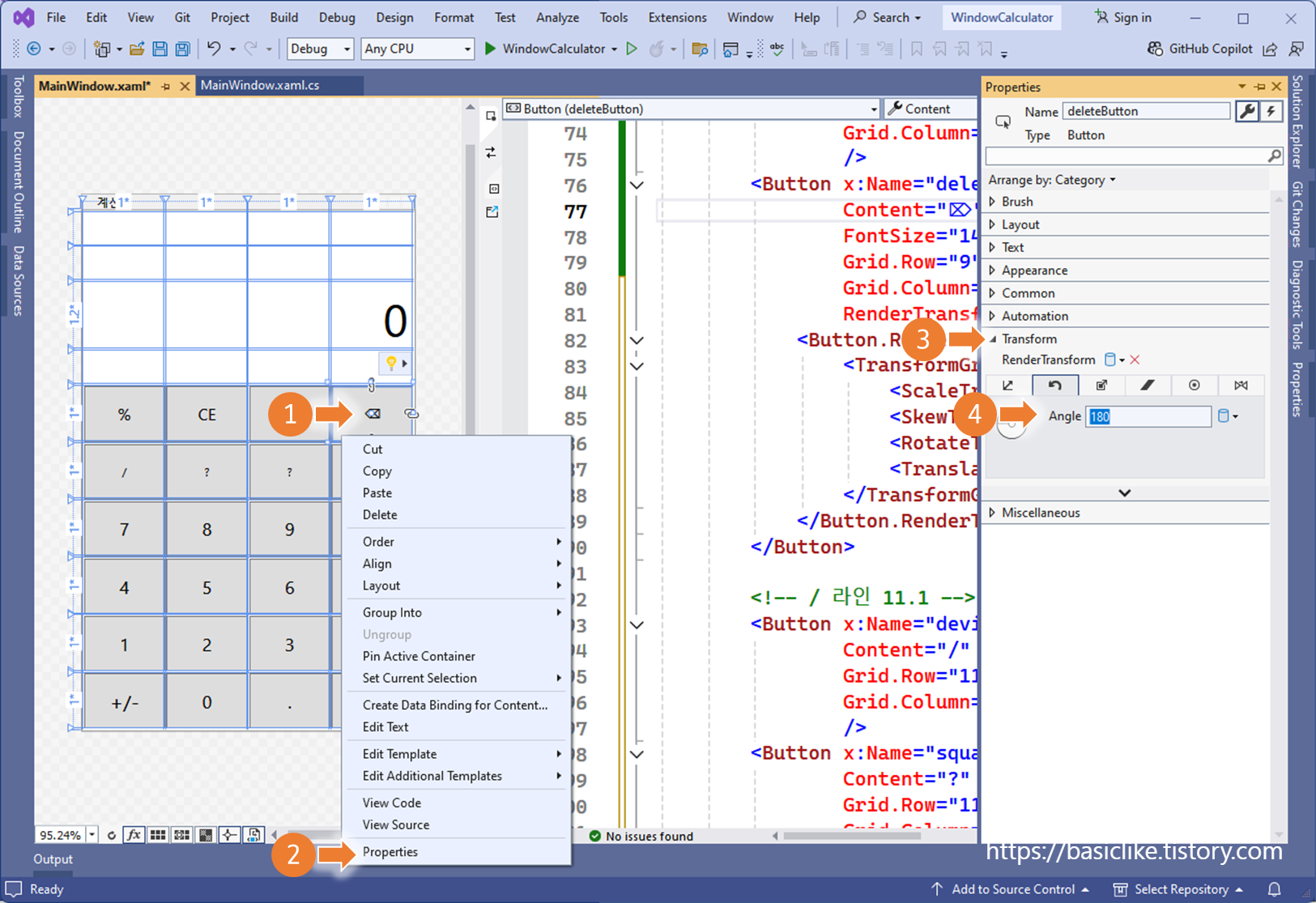Pin the MainWindow.xaml tab

point(166,86)
